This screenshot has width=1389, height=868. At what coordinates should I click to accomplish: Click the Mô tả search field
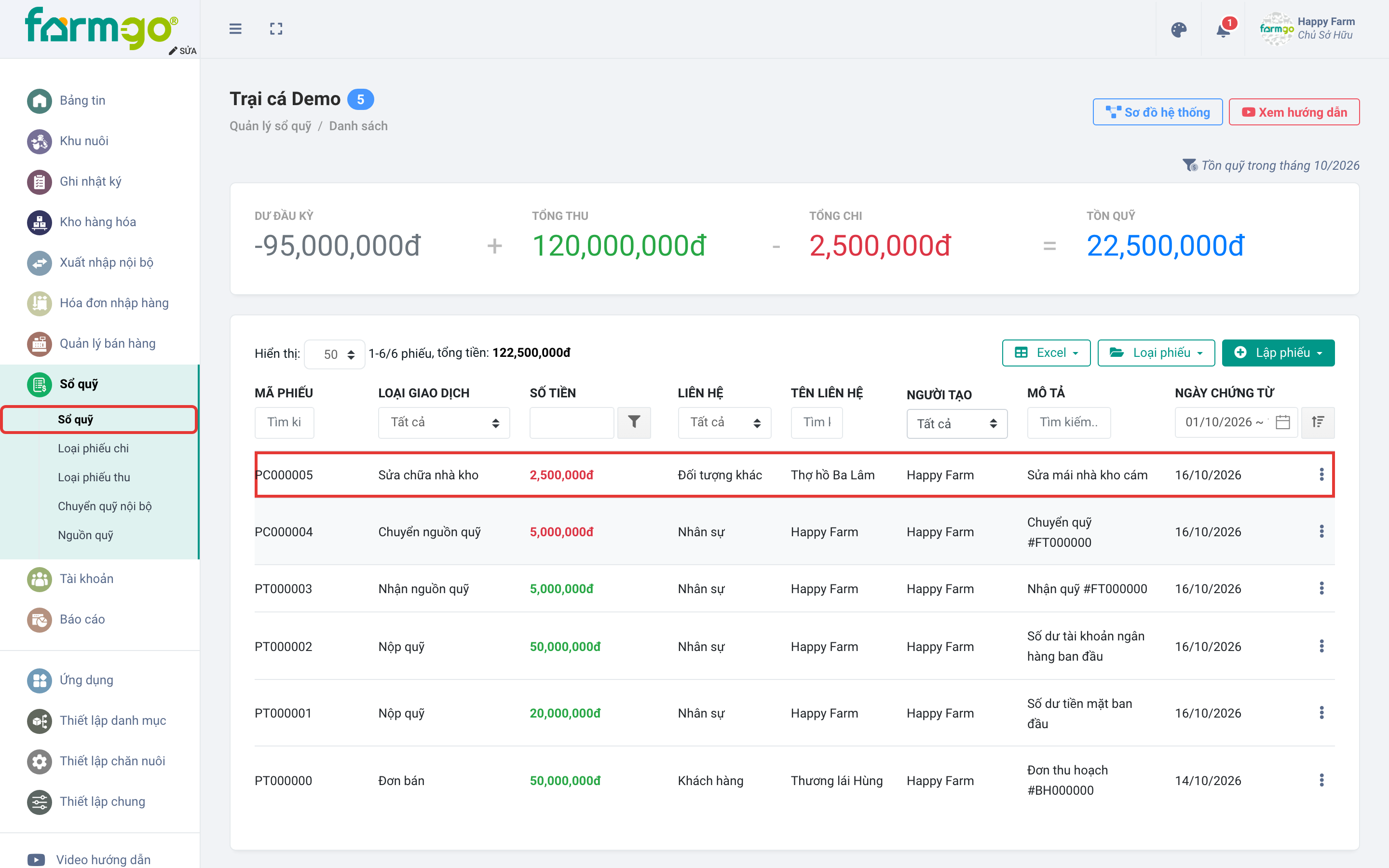(x=1069, y=422)
